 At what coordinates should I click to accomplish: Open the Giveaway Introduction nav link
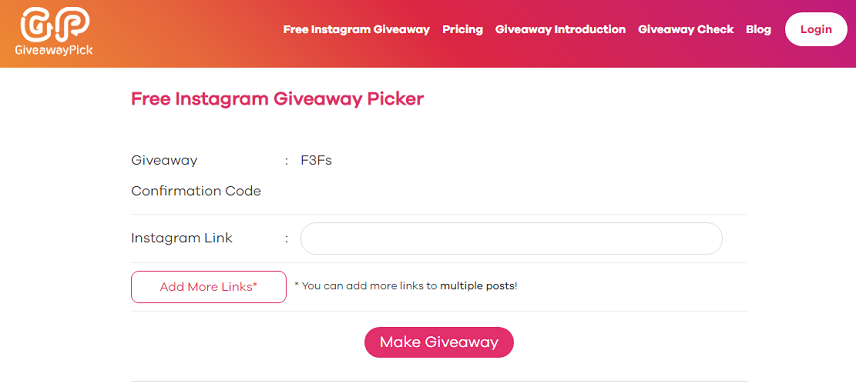[x=560, y=29]
